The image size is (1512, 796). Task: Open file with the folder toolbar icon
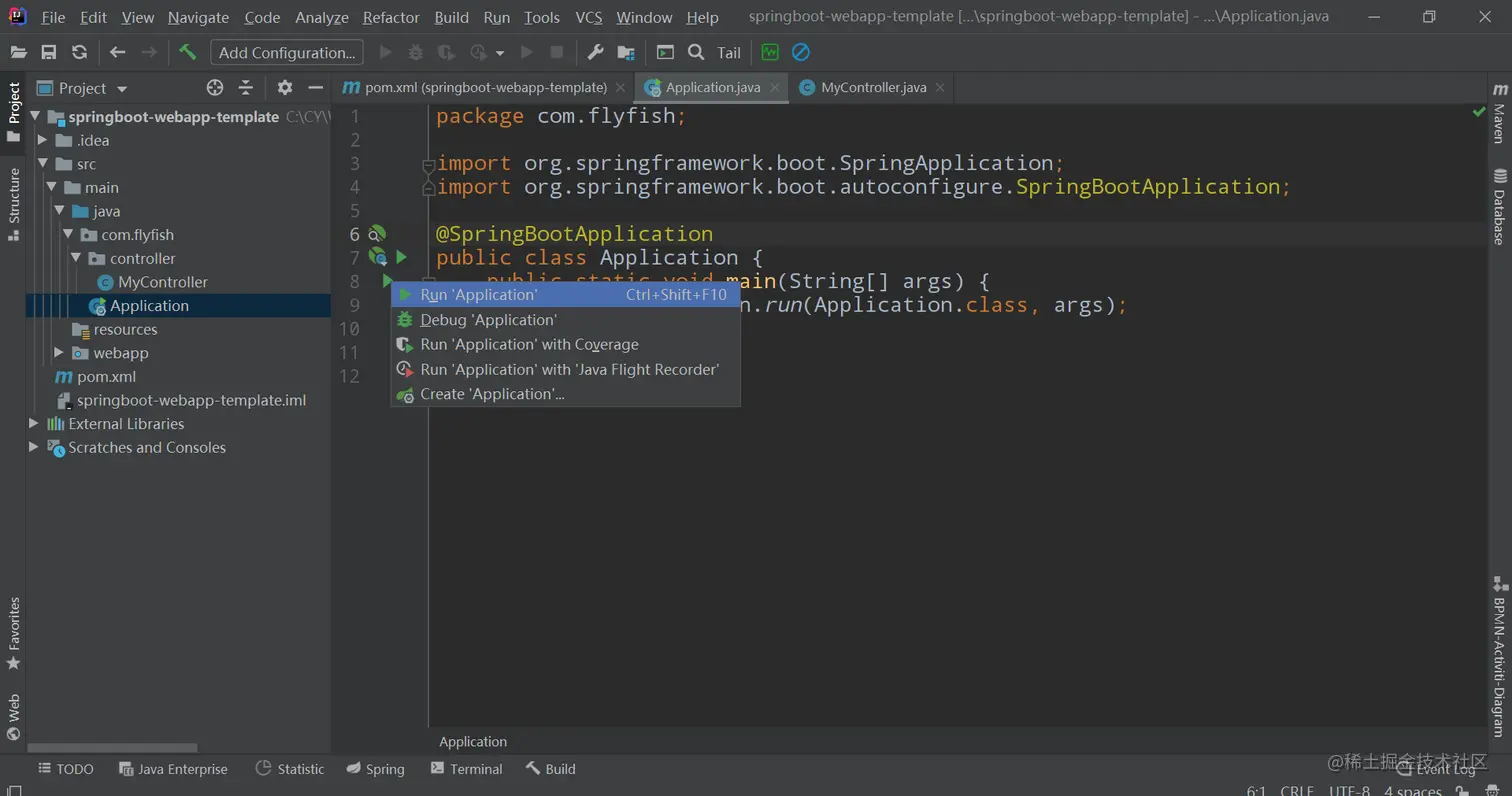click(x=18, y=52)
